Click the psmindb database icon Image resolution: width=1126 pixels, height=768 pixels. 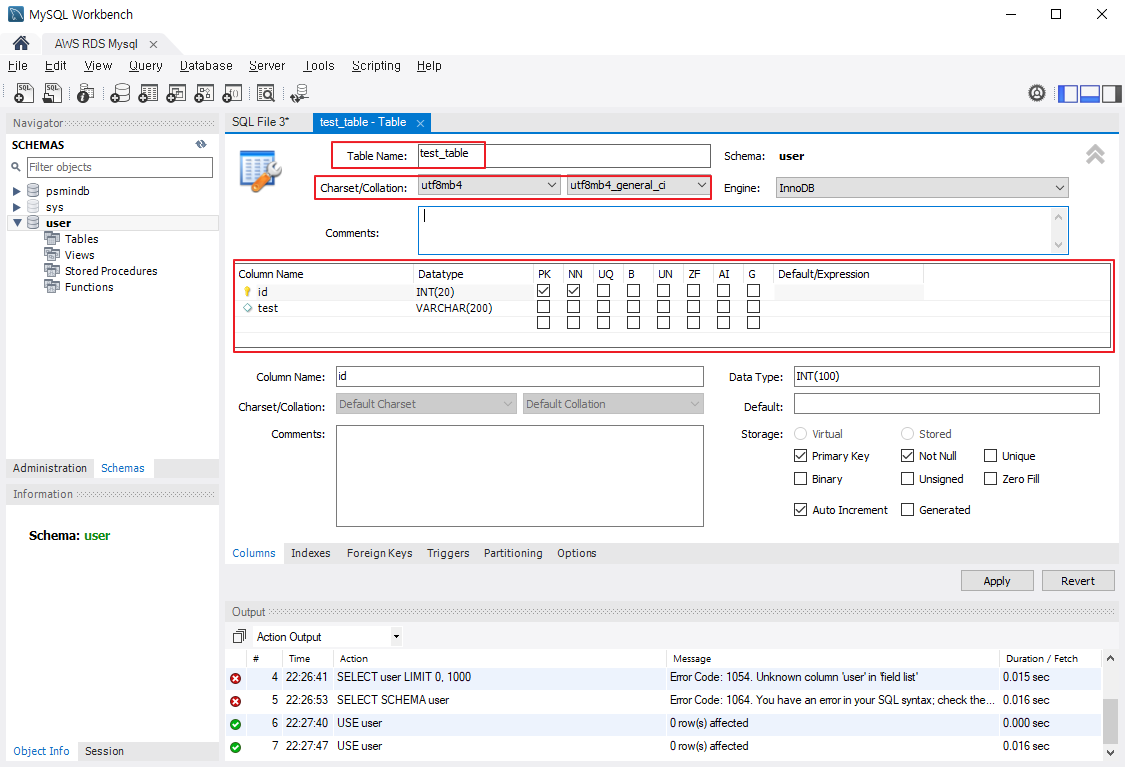click(x=33, y=190)
